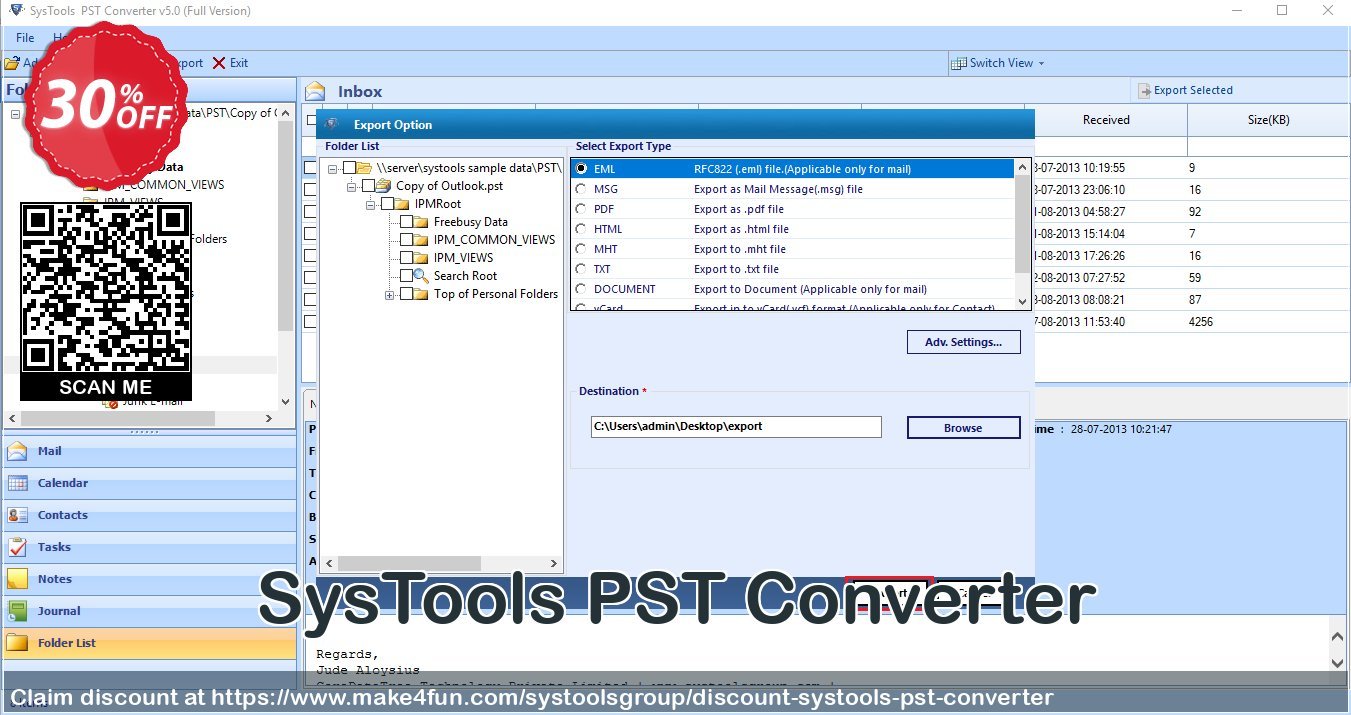Click the Browse button
This screenshot has height=715, width=1351.
963,428
